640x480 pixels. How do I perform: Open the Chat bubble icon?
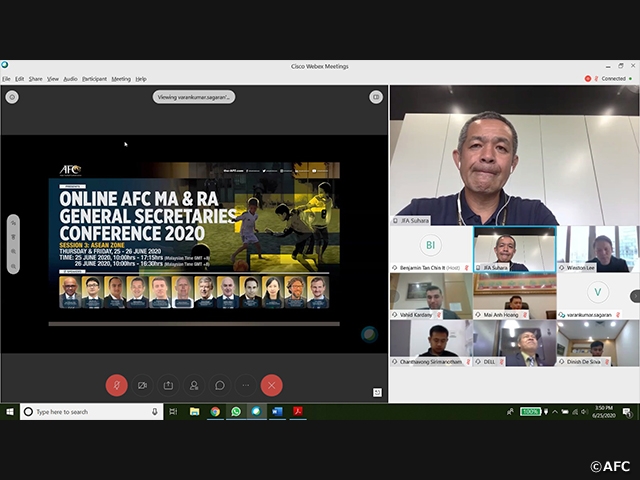click(x=220, y=385)
